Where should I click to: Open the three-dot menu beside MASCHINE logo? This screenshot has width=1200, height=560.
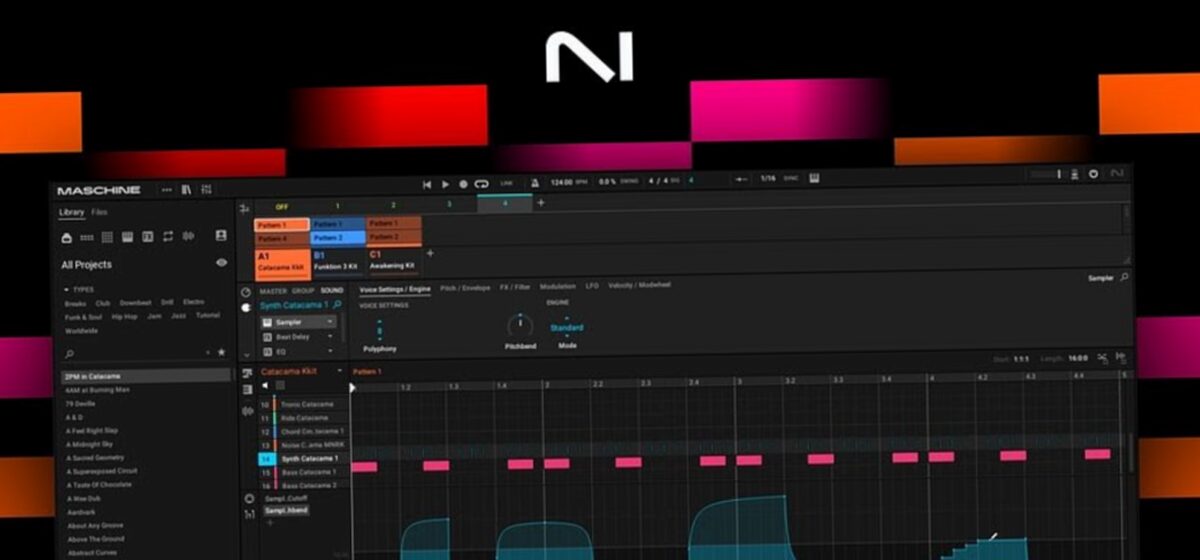(x=167, y=190)
